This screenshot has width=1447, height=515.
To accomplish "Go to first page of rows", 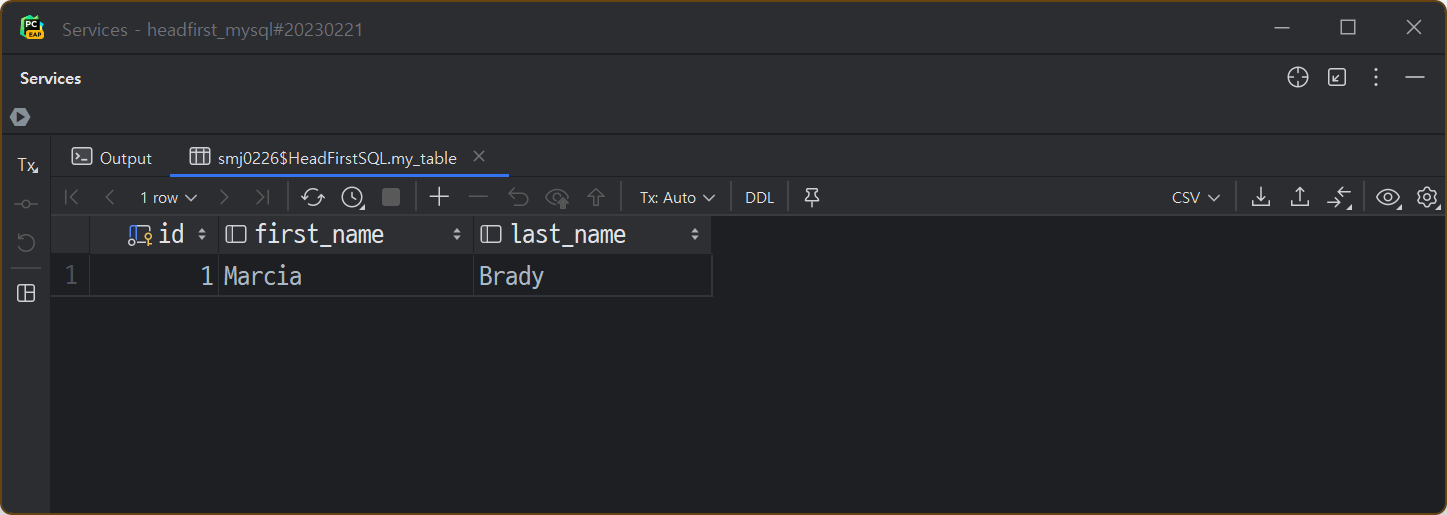I will (72, 197).
